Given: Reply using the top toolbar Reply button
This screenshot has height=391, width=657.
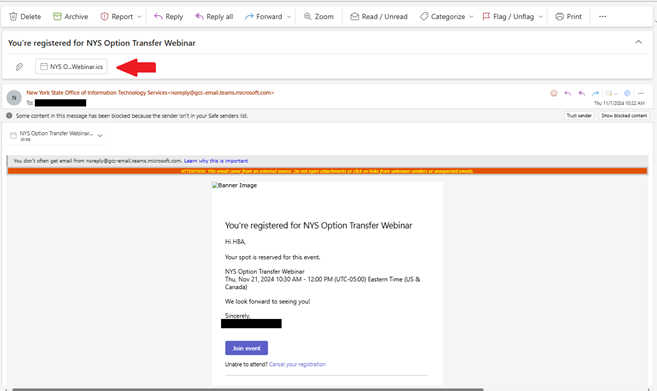Looking at the screenshot, I should (168, 17).
